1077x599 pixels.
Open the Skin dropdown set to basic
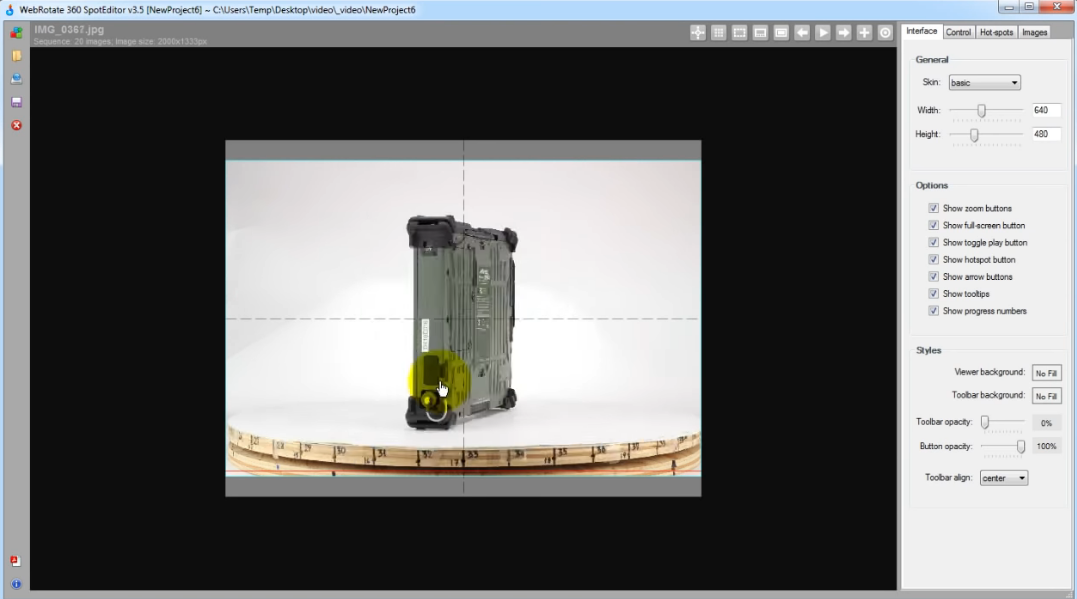[984, 83]
